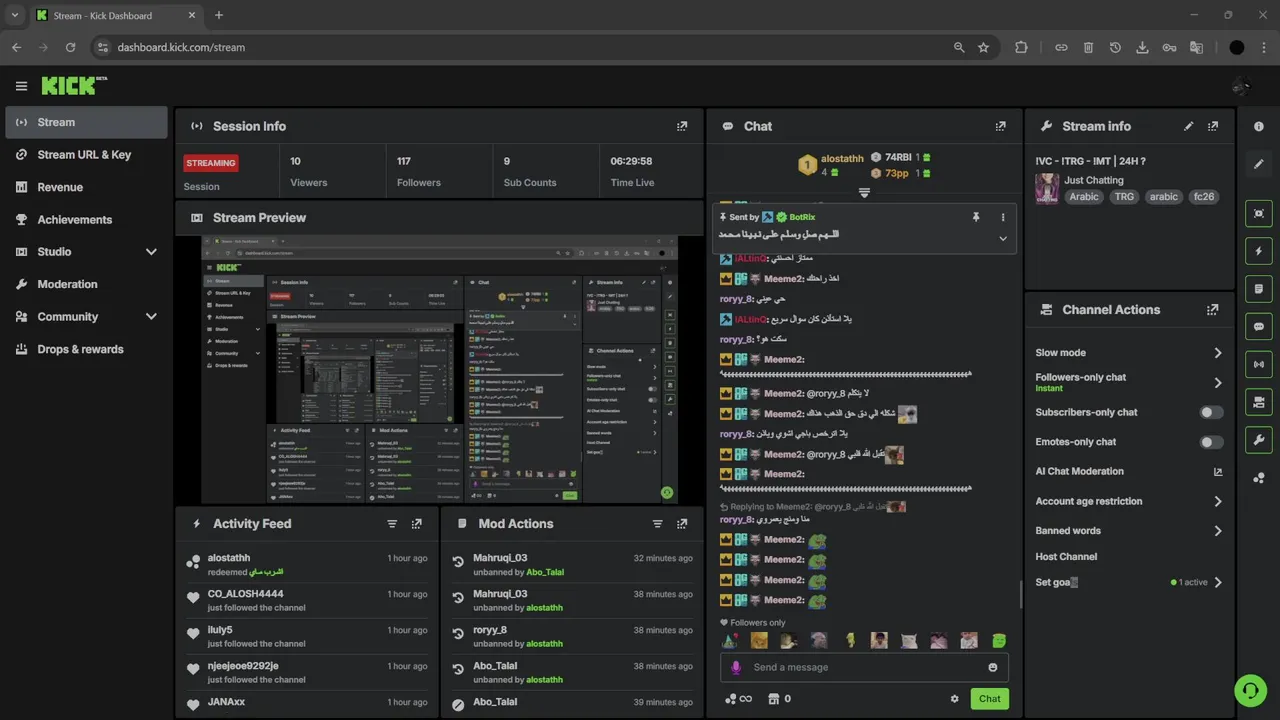Select Stream in the sidebar
The height and width of the screenshot is (720, 1280).
coord(86,122)
